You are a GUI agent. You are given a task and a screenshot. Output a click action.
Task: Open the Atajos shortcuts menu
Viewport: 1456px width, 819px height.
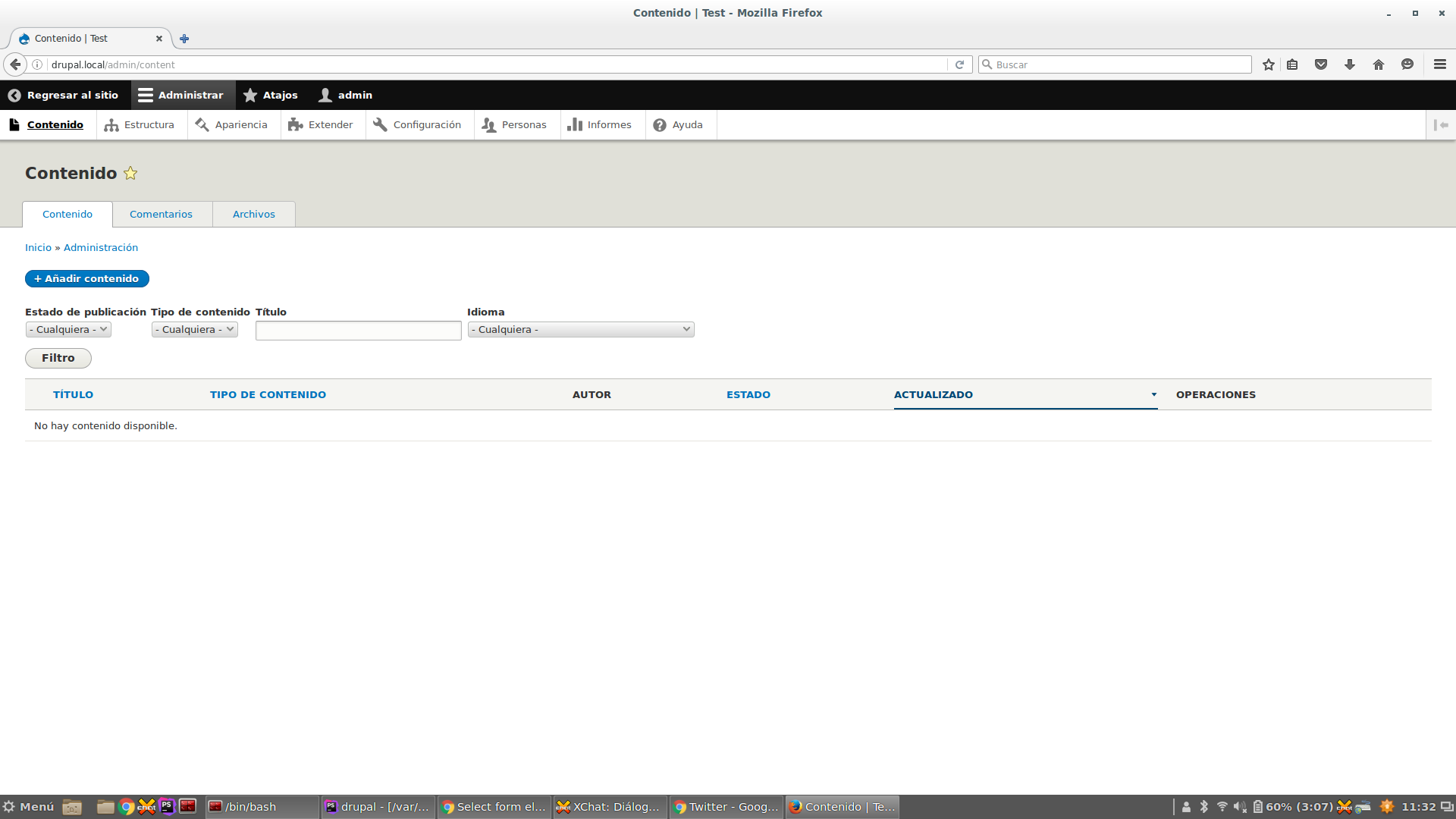point(271,95)
